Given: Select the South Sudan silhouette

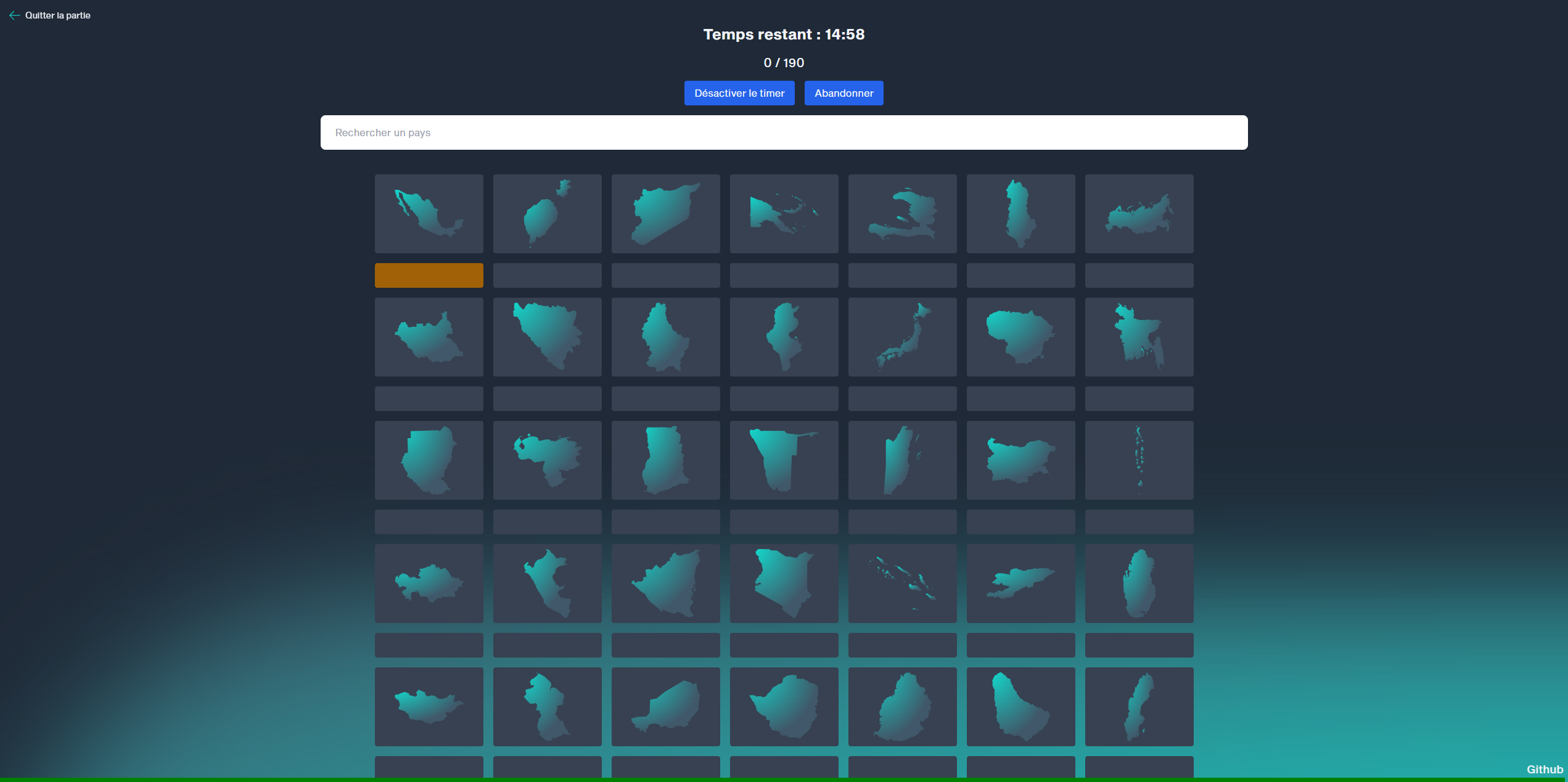Looking at the screenshot, I should (x=429, y=337).
